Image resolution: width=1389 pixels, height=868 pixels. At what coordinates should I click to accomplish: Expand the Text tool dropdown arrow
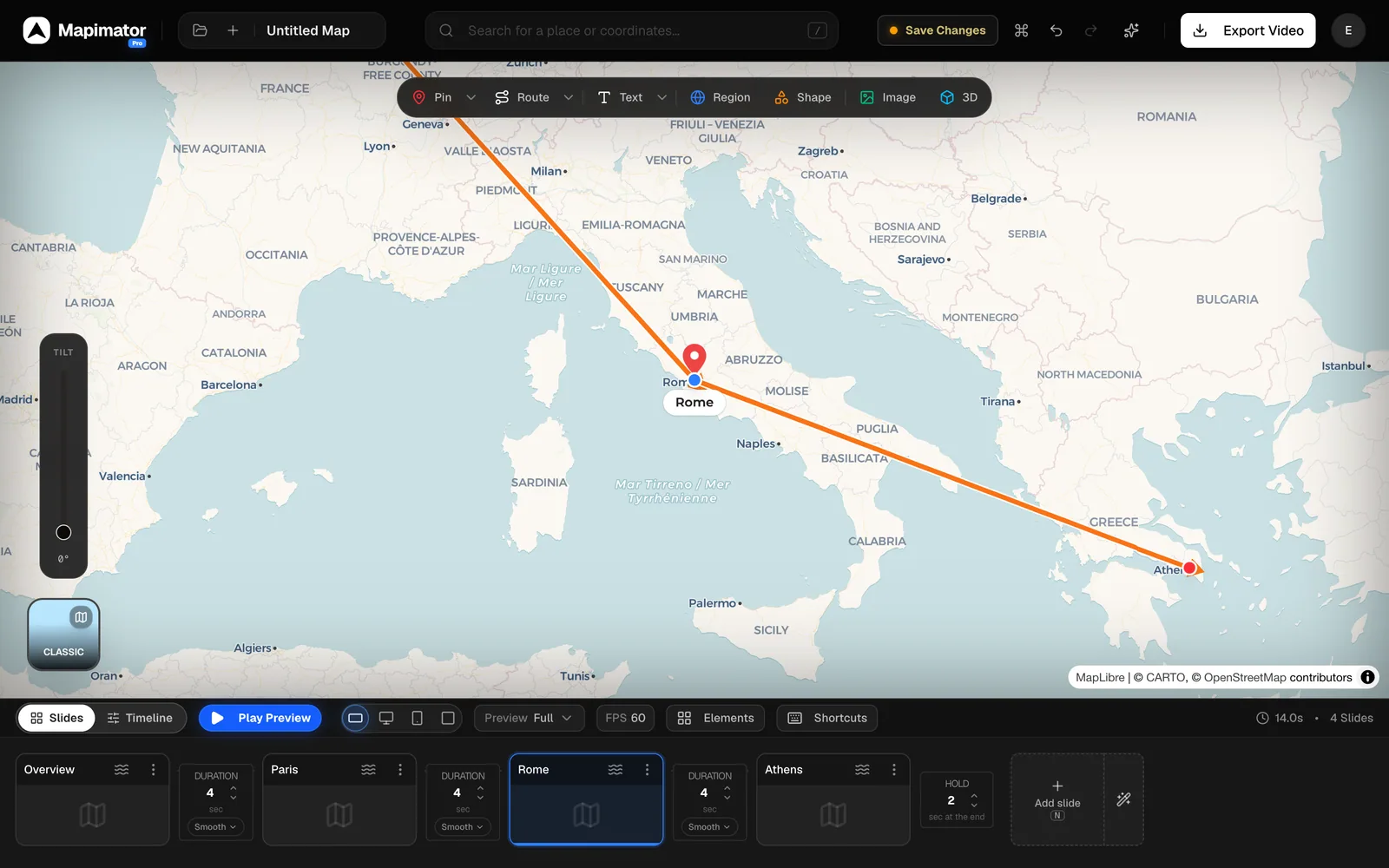pyautogui.click(x=662, y=97)
